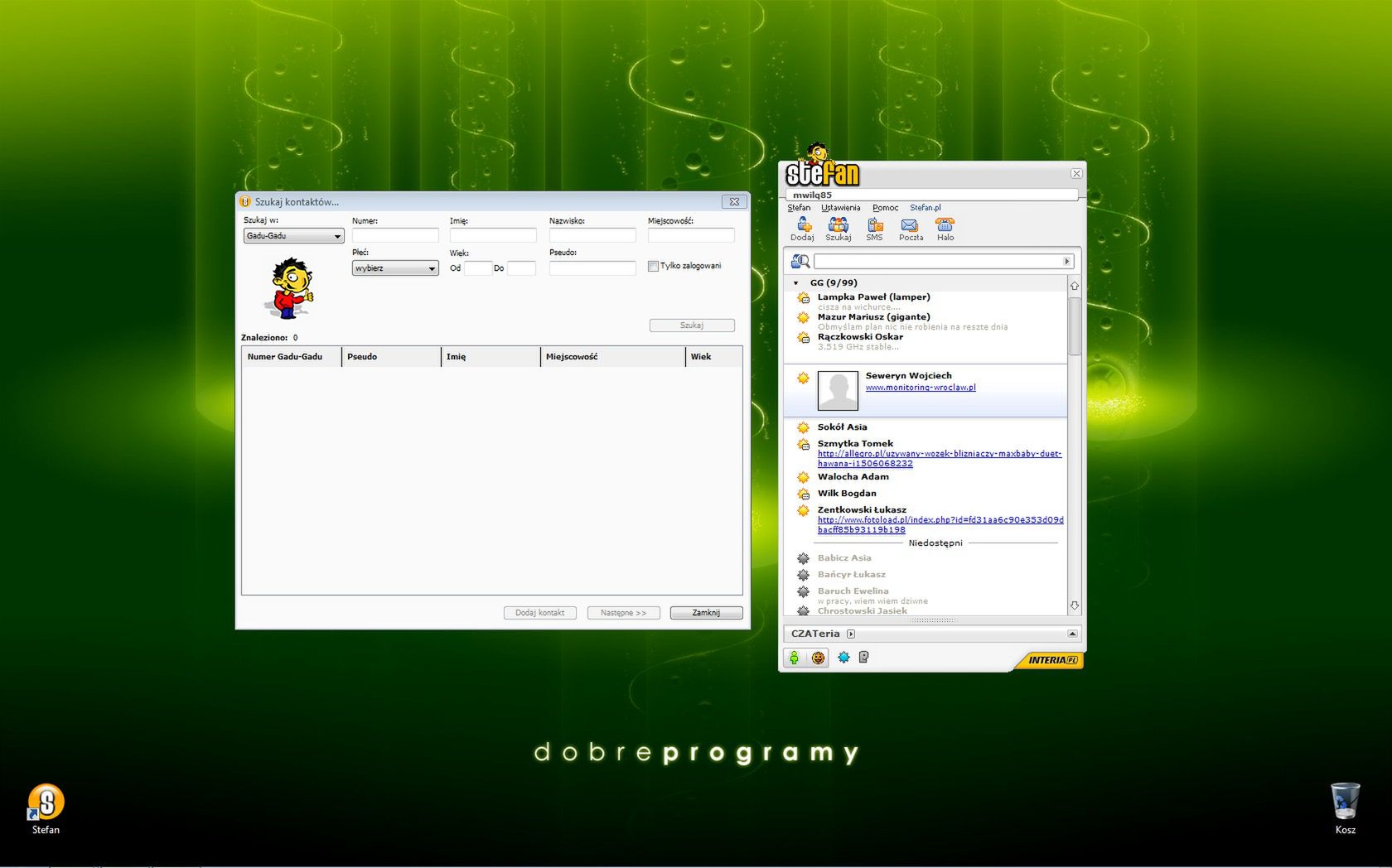Image resolution: width=1392 pixels, height=868 pixels.
Task: Click the mwilq85 status description field
Action: 931,195
